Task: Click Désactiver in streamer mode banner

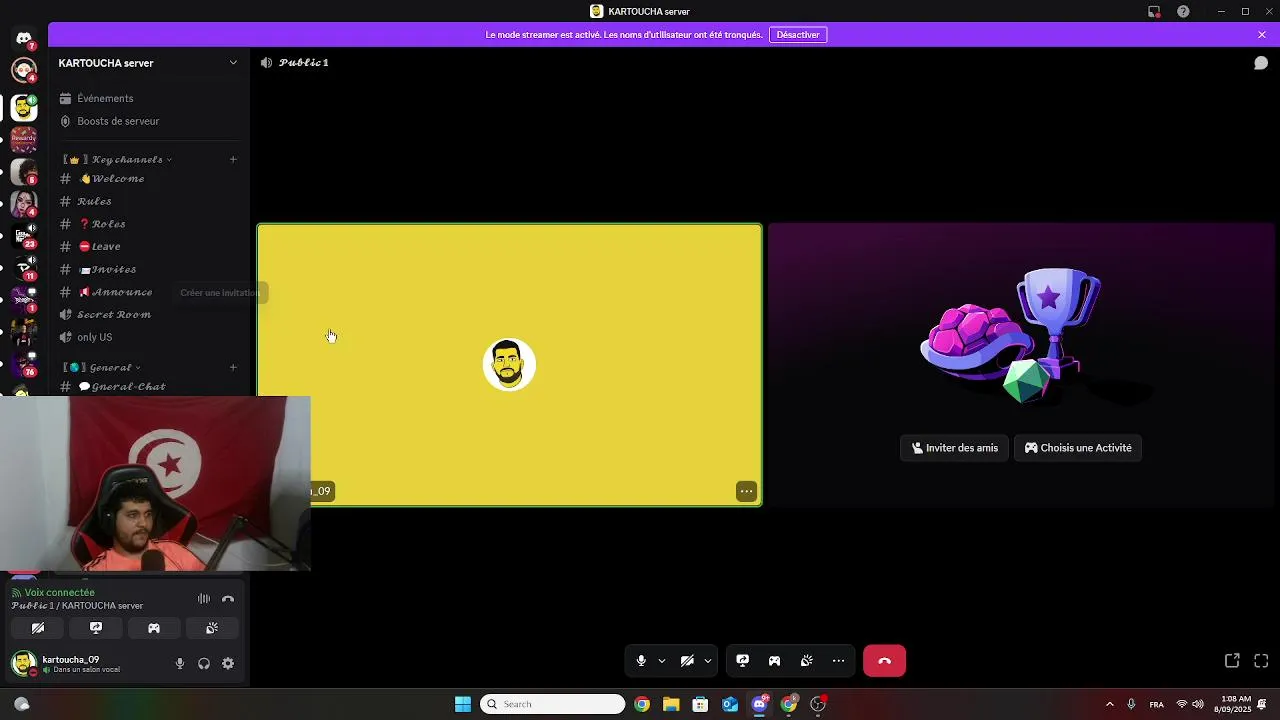Action: click(798, 35)
